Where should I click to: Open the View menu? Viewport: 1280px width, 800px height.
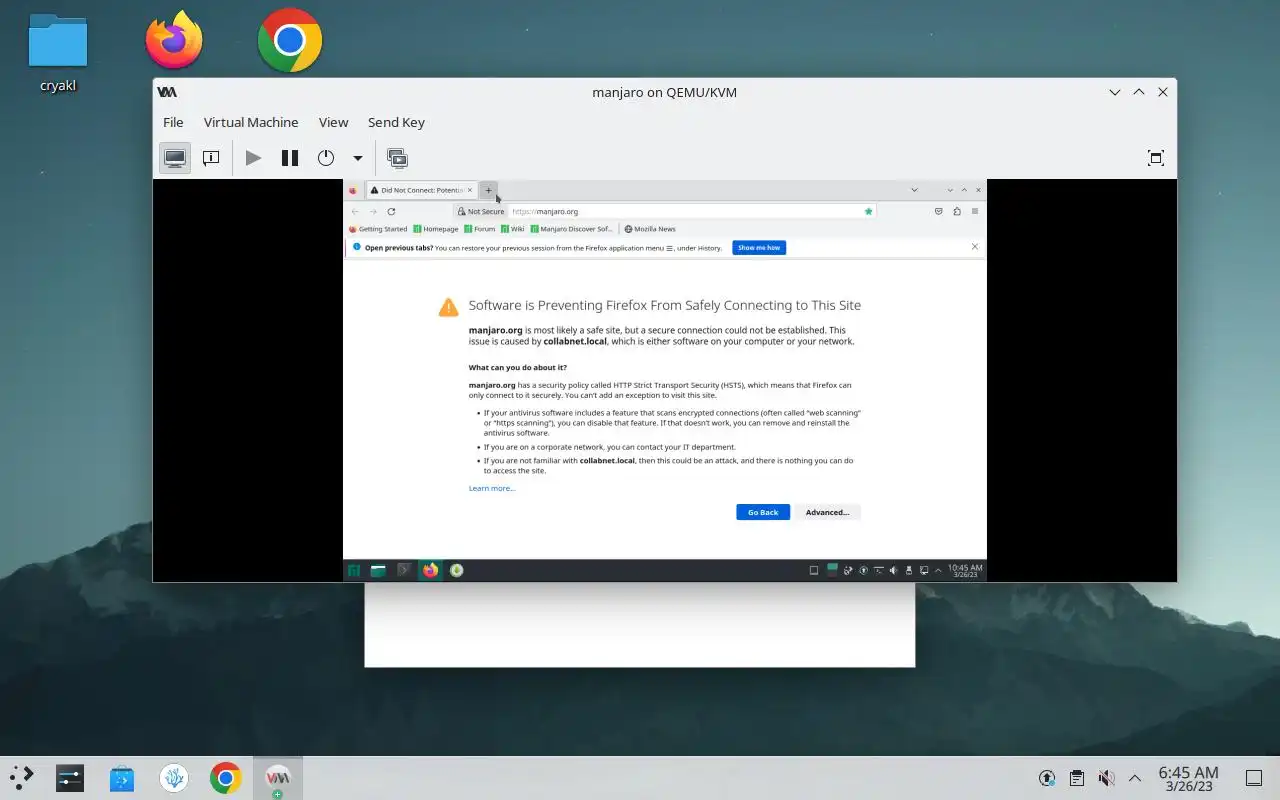tap(333, 122)
